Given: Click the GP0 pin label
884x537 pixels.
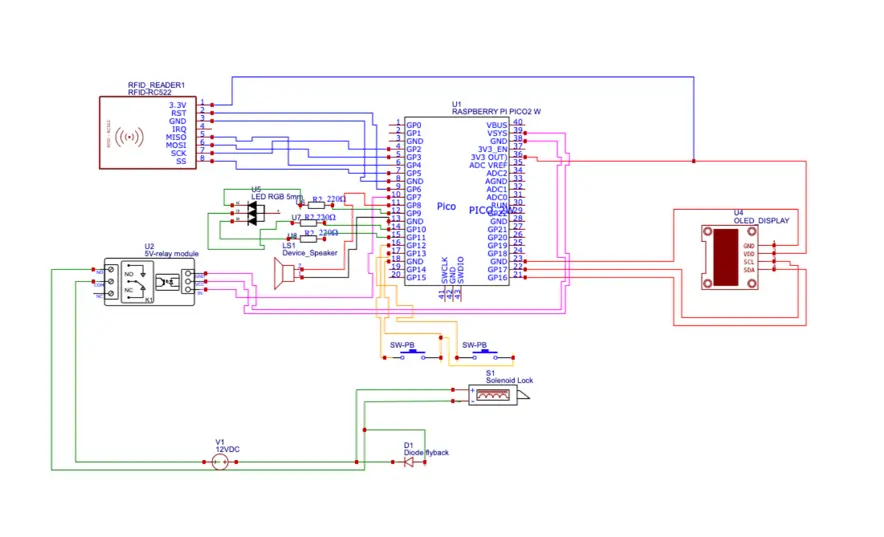Looking at the screenshot, I should [x=414, y=125].
